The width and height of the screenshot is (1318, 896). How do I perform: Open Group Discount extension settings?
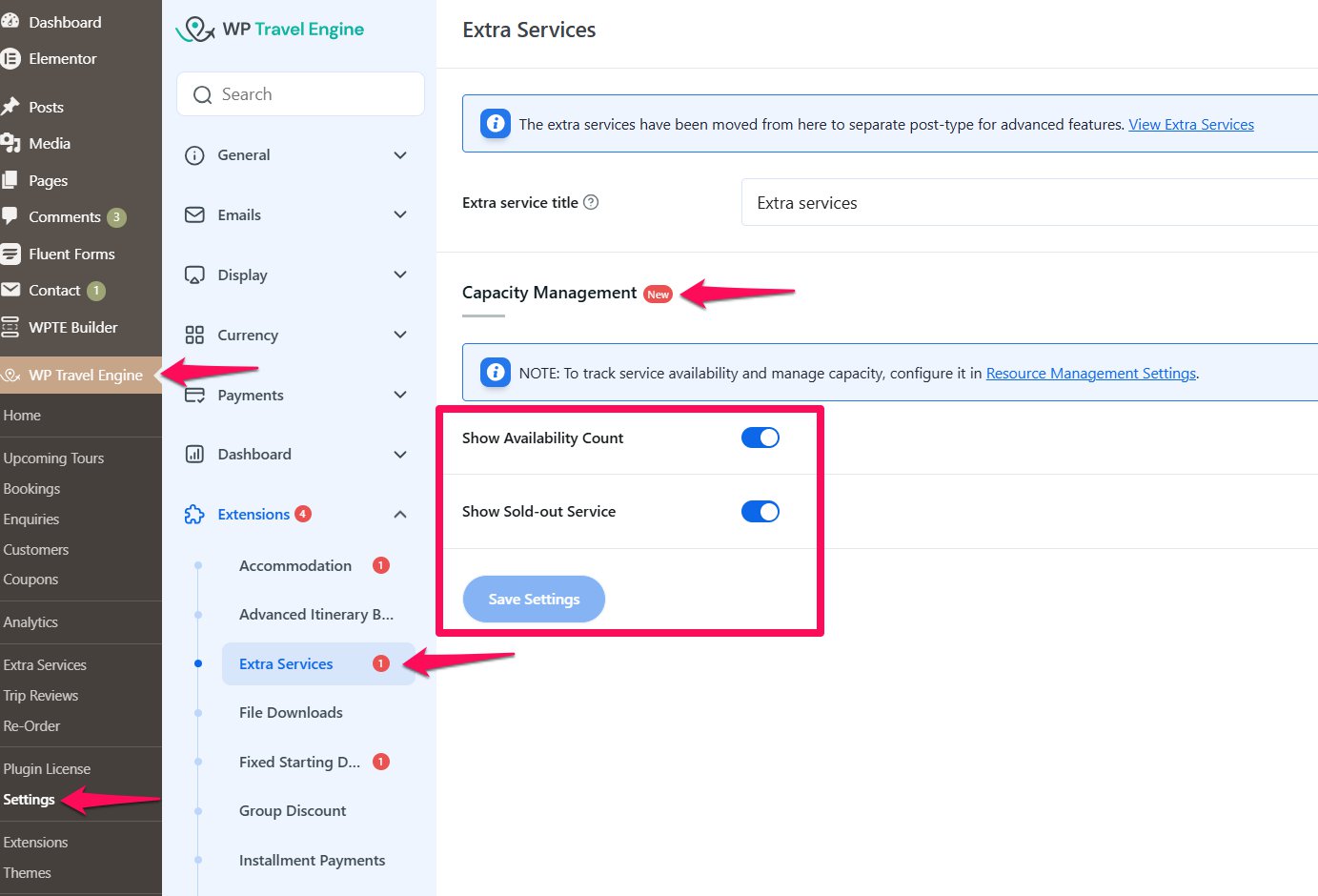[x=293, y=811]
